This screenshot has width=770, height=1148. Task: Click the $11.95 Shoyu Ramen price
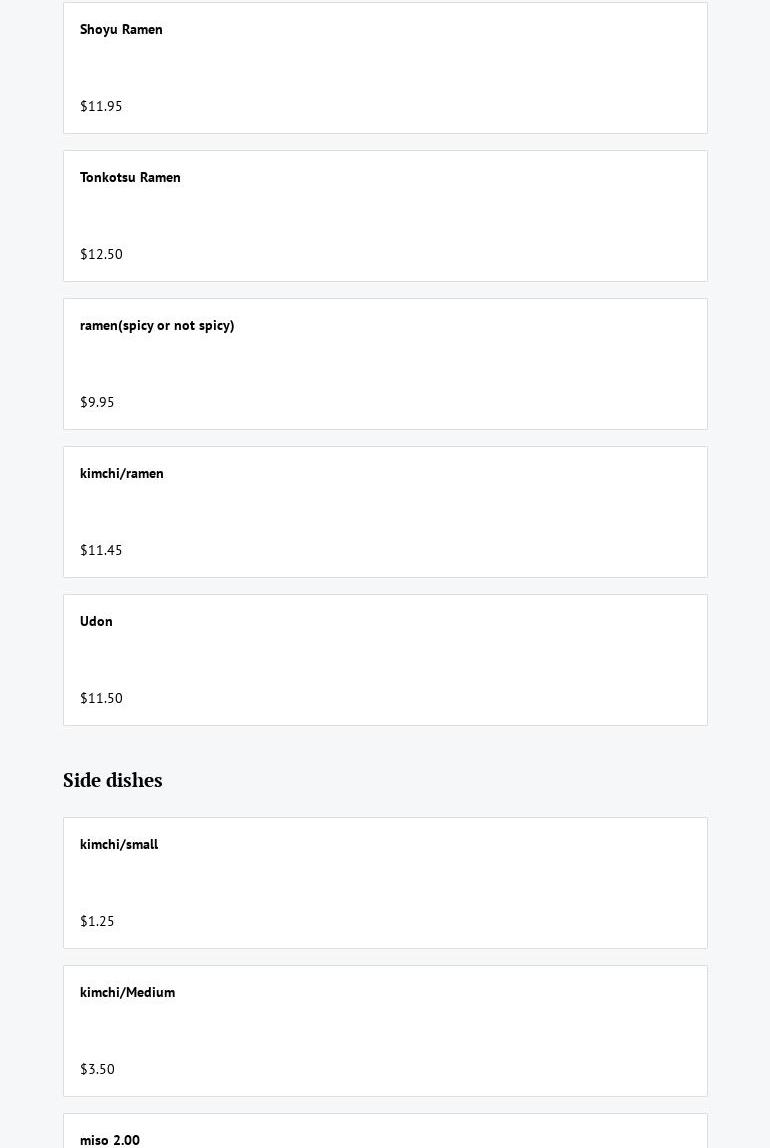(101, 106)
